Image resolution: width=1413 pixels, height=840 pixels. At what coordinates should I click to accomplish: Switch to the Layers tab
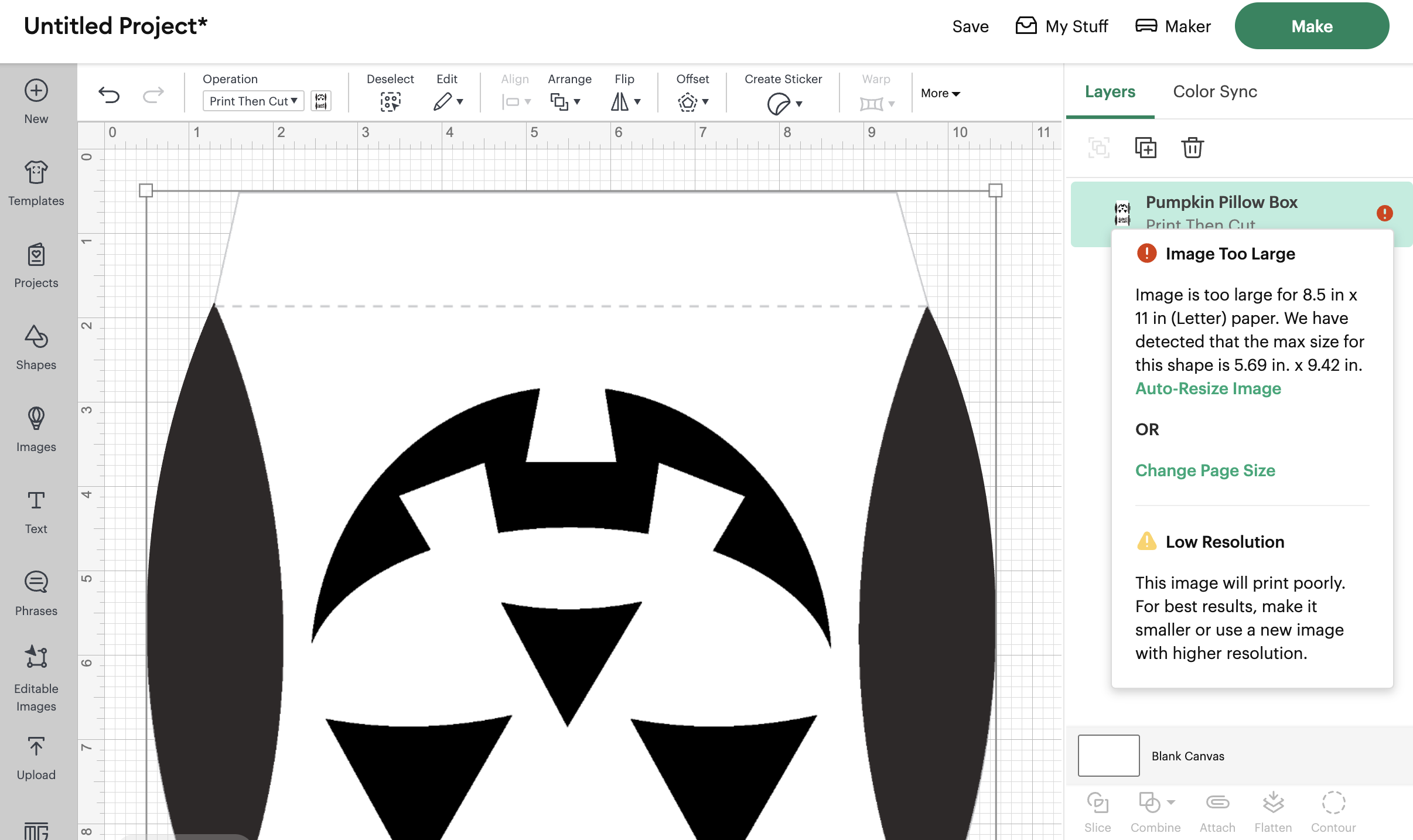1110,91
